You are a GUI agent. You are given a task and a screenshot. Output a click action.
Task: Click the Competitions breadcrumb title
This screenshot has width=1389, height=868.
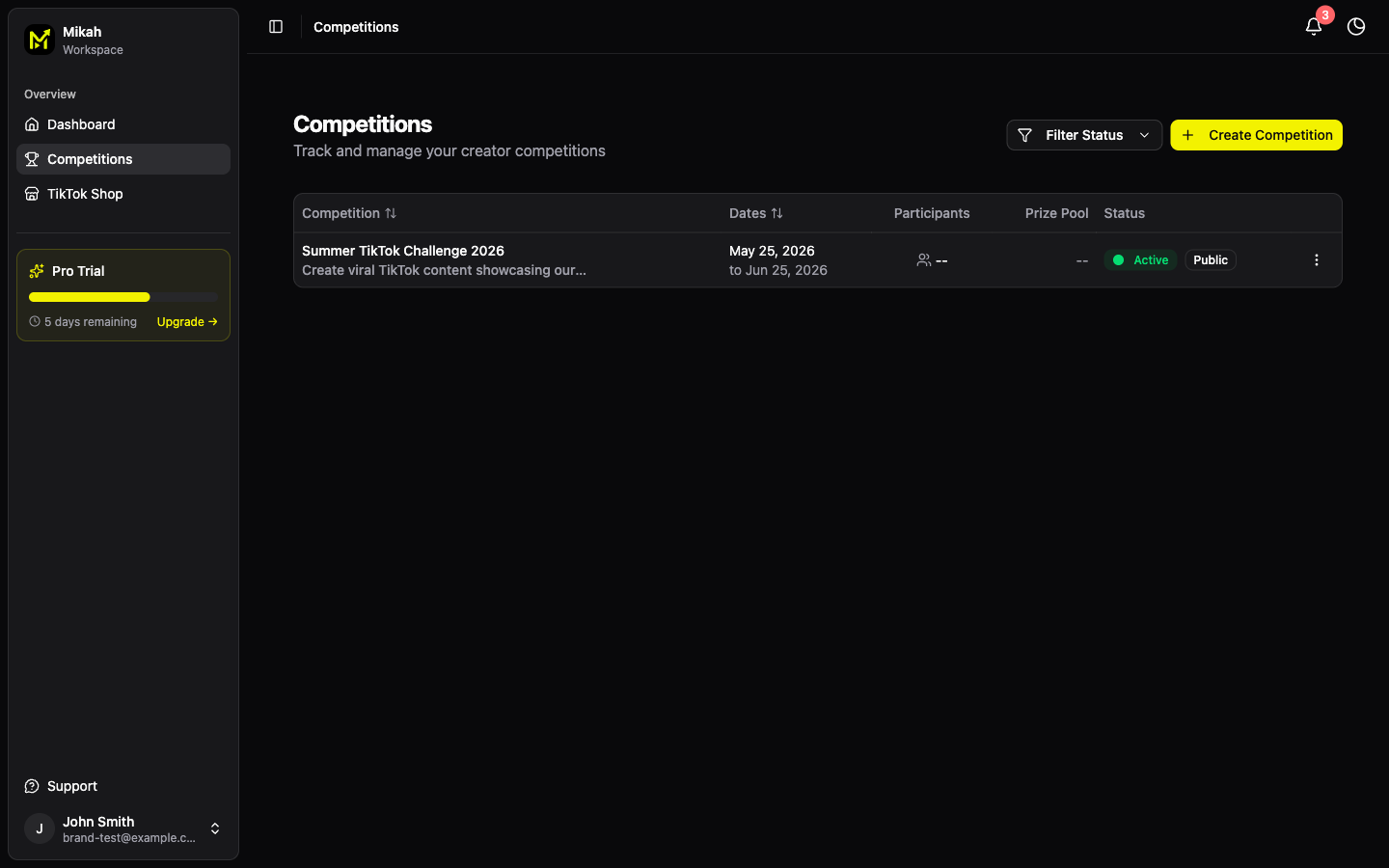pyautogui.click(x=356, y=27)
